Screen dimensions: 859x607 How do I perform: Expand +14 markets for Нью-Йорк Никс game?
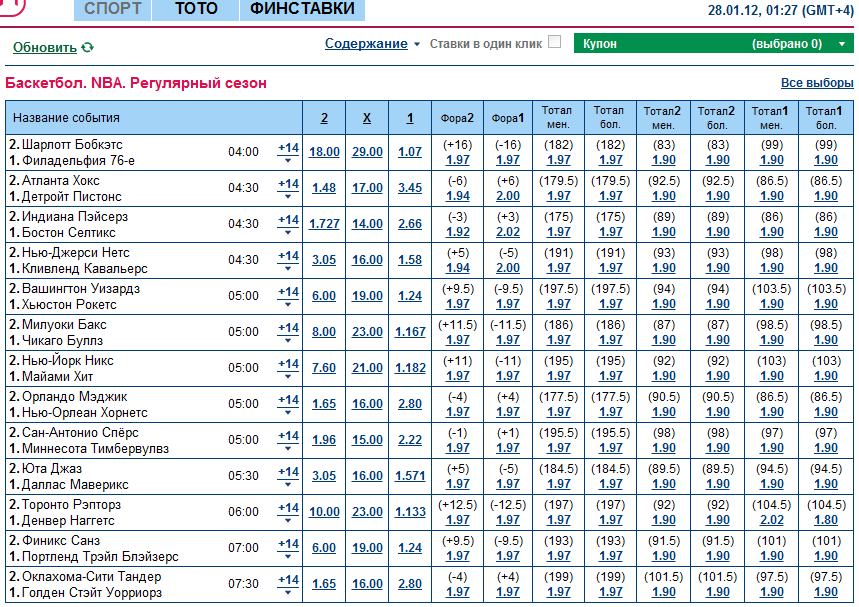pyautogui.click(x=288, y=368)
